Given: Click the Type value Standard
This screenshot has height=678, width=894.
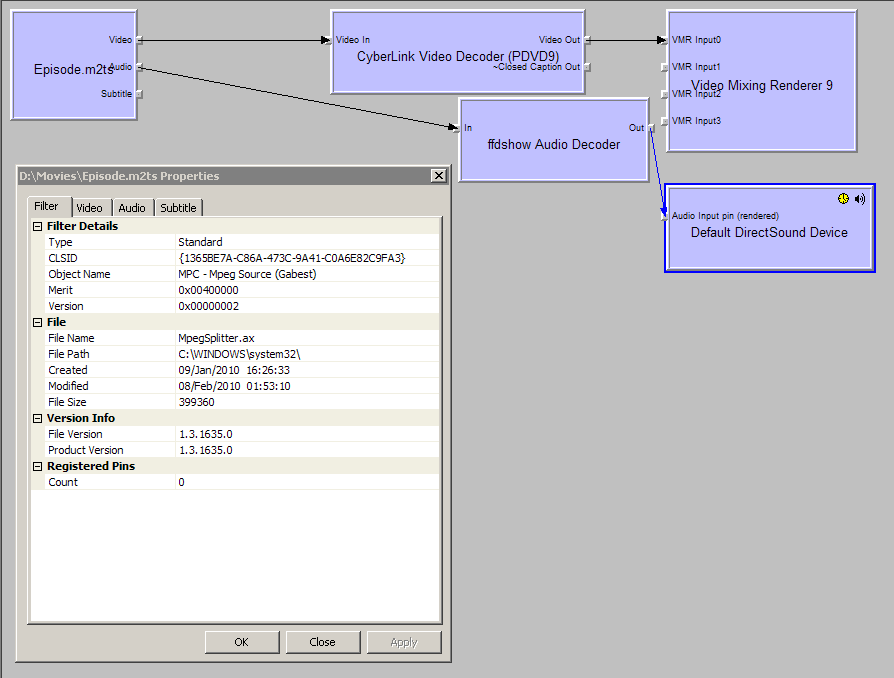Looking at the screenshot, I should [200, 242].
